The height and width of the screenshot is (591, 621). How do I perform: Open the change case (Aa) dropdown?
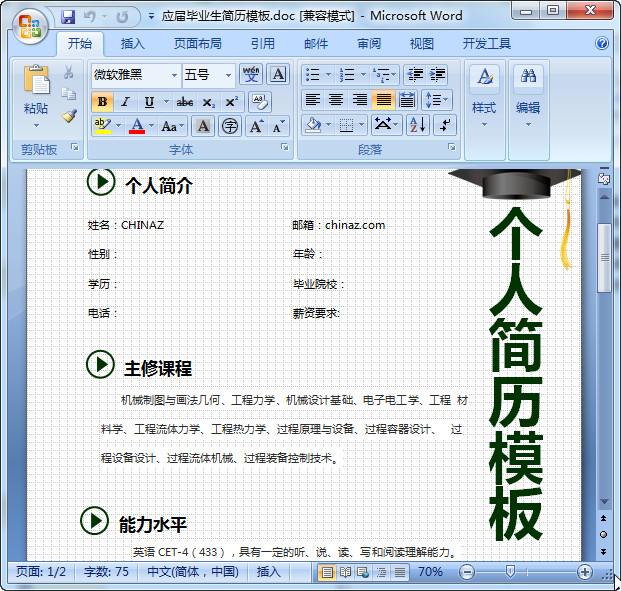(x=173, y=126)
